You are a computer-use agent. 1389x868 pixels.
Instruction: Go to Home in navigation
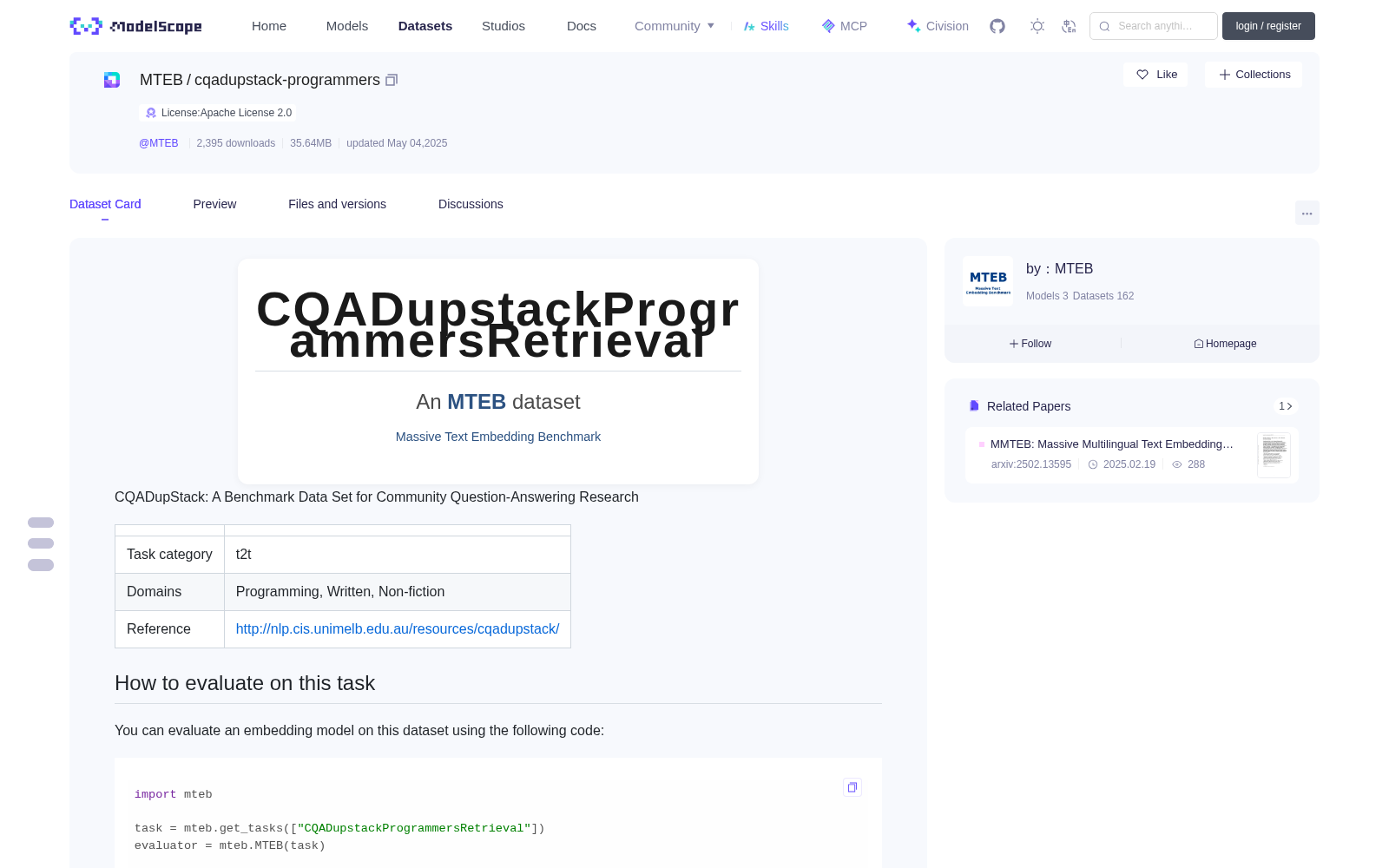(269, 26)
